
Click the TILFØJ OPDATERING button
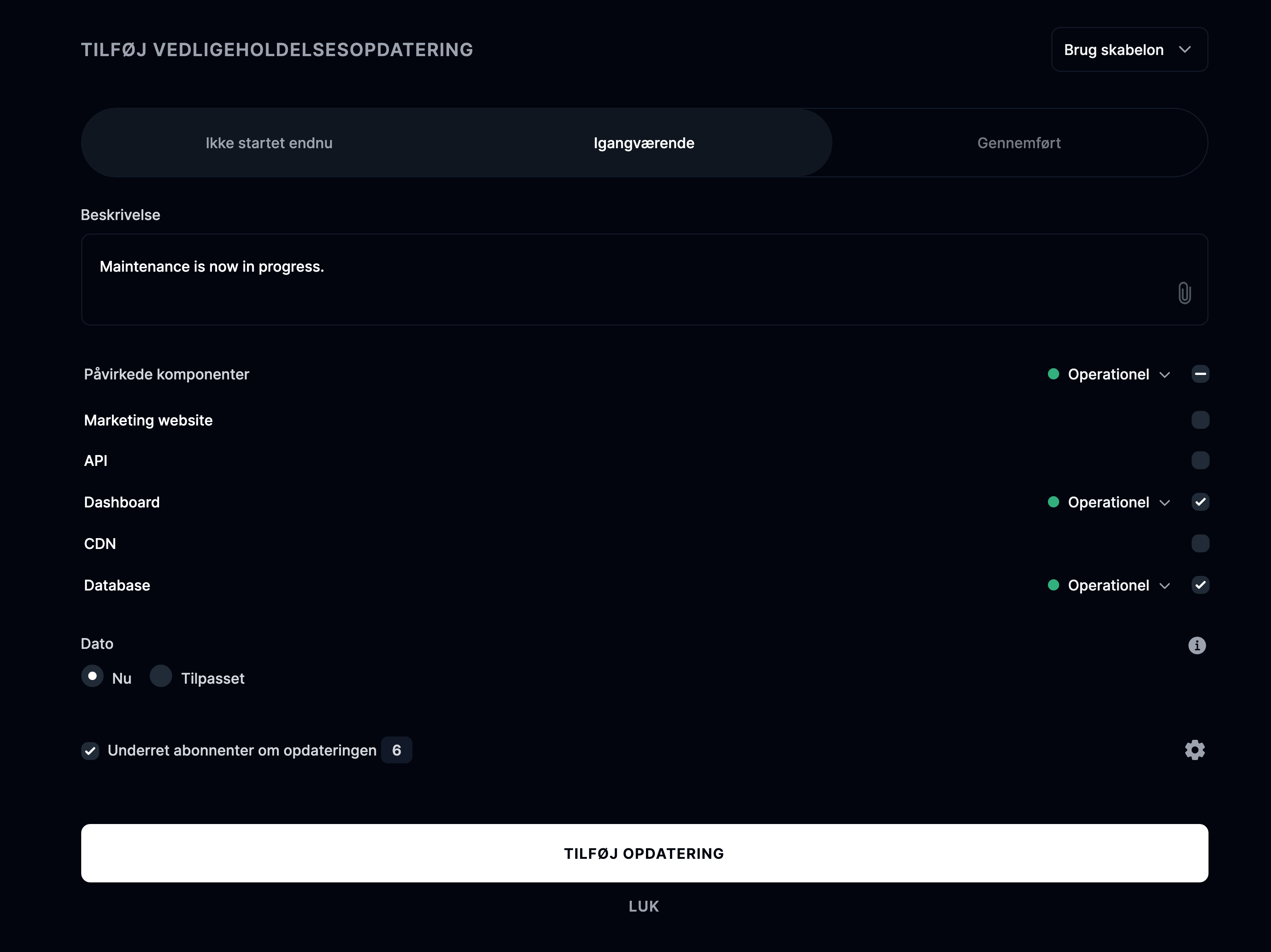coord(644,853)
